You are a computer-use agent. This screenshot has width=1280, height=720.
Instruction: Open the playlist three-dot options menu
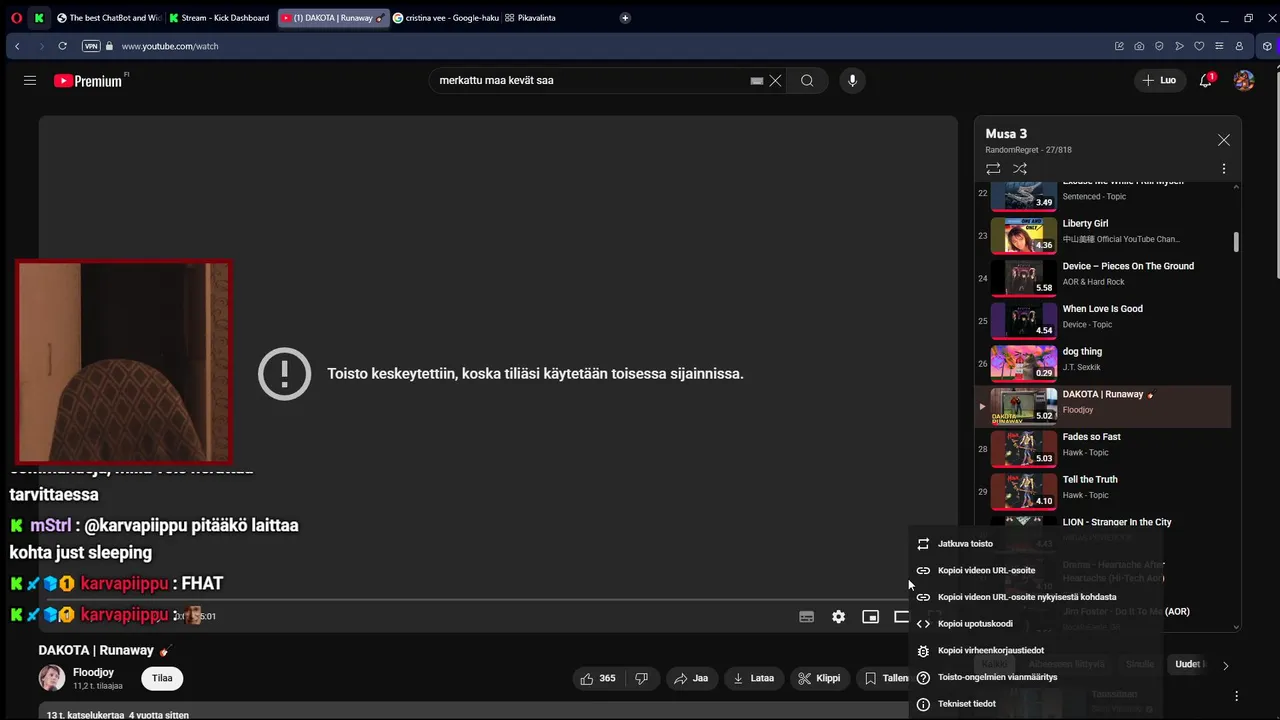[x=1223, y=169]
